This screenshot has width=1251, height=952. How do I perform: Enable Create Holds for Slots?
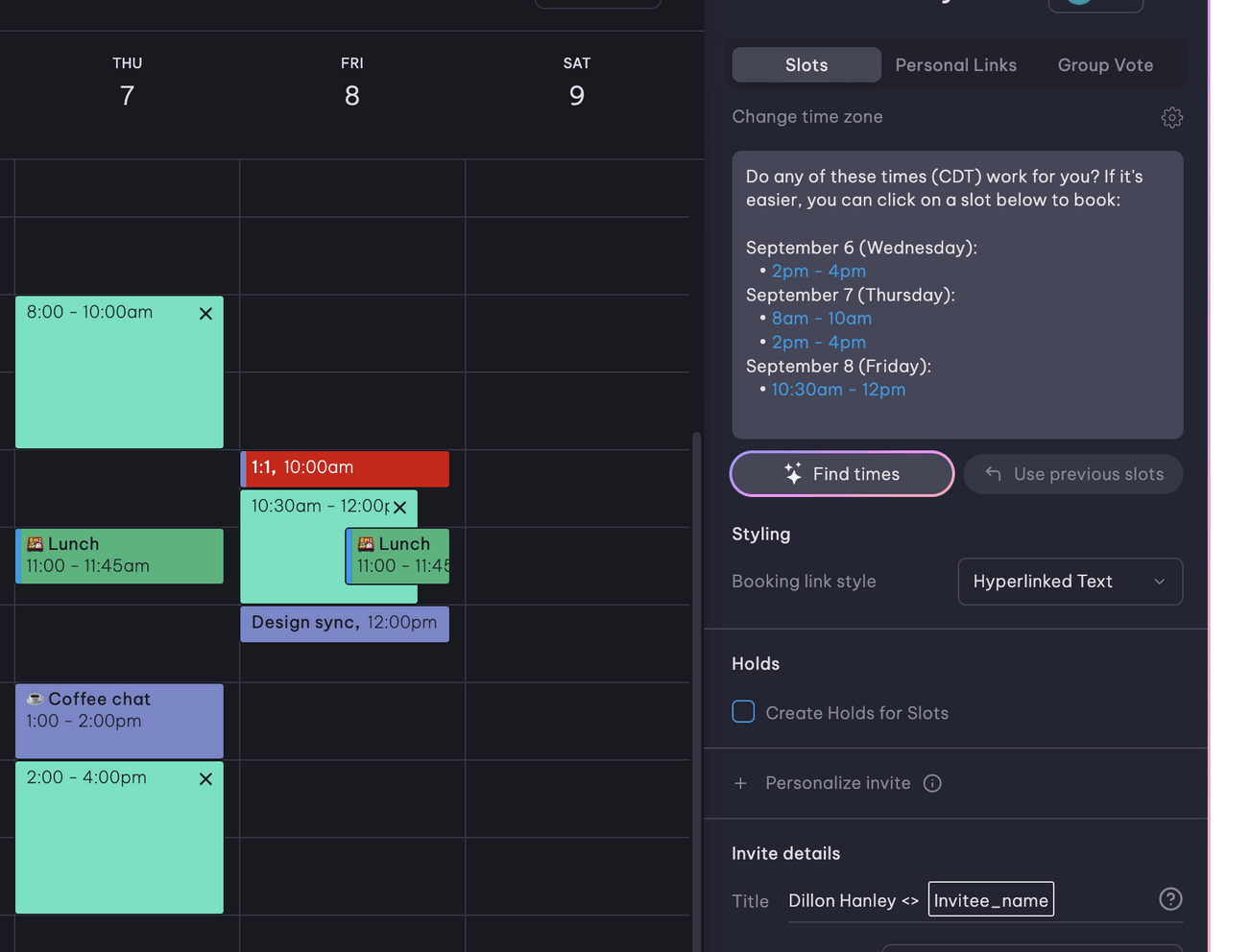(x=743, y=711)
